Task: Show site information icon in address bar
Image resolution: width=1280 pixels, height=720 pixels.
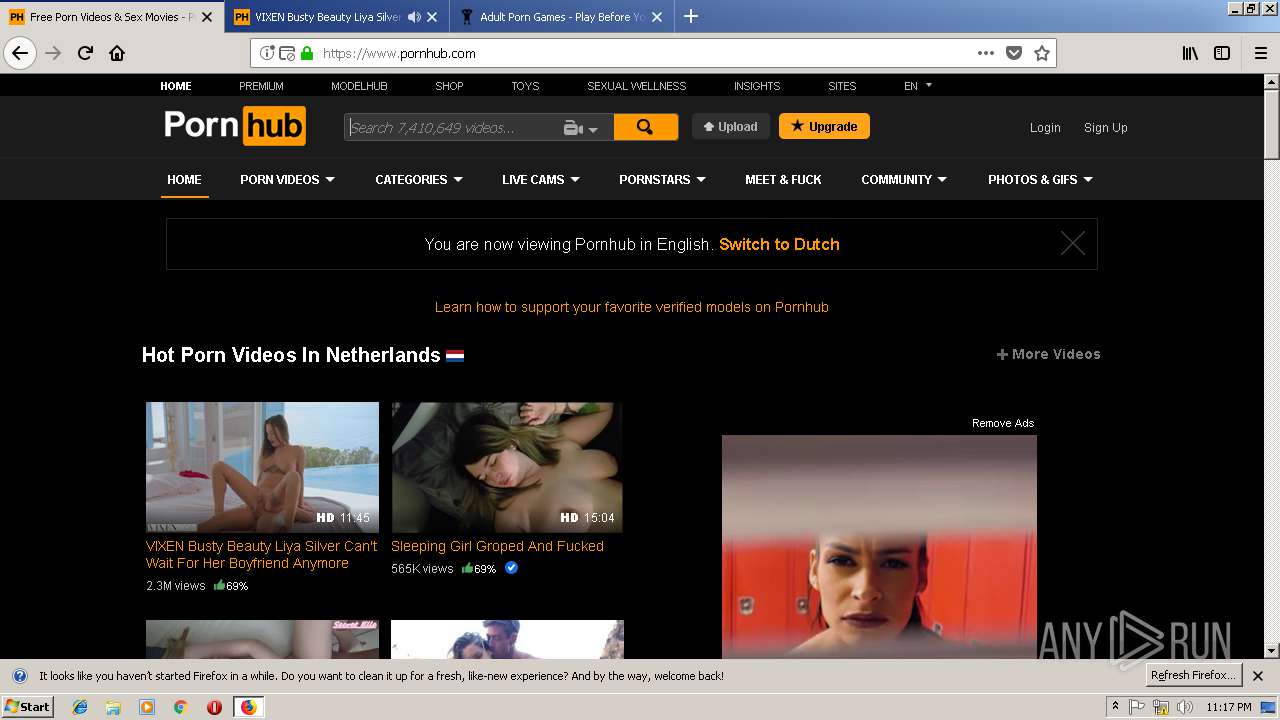Action: click(267, 53)
